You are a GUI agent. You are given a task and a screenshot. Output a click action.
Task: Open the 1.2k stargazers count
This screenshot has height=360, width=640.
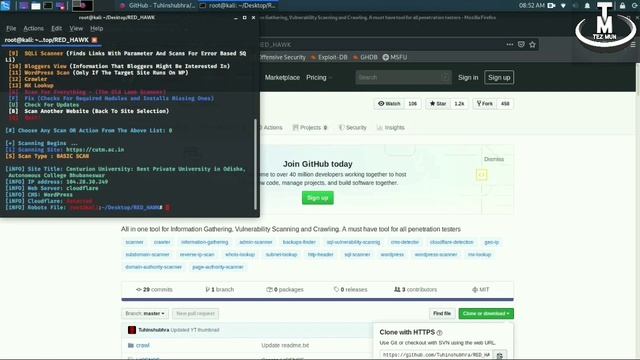(459, 104)
